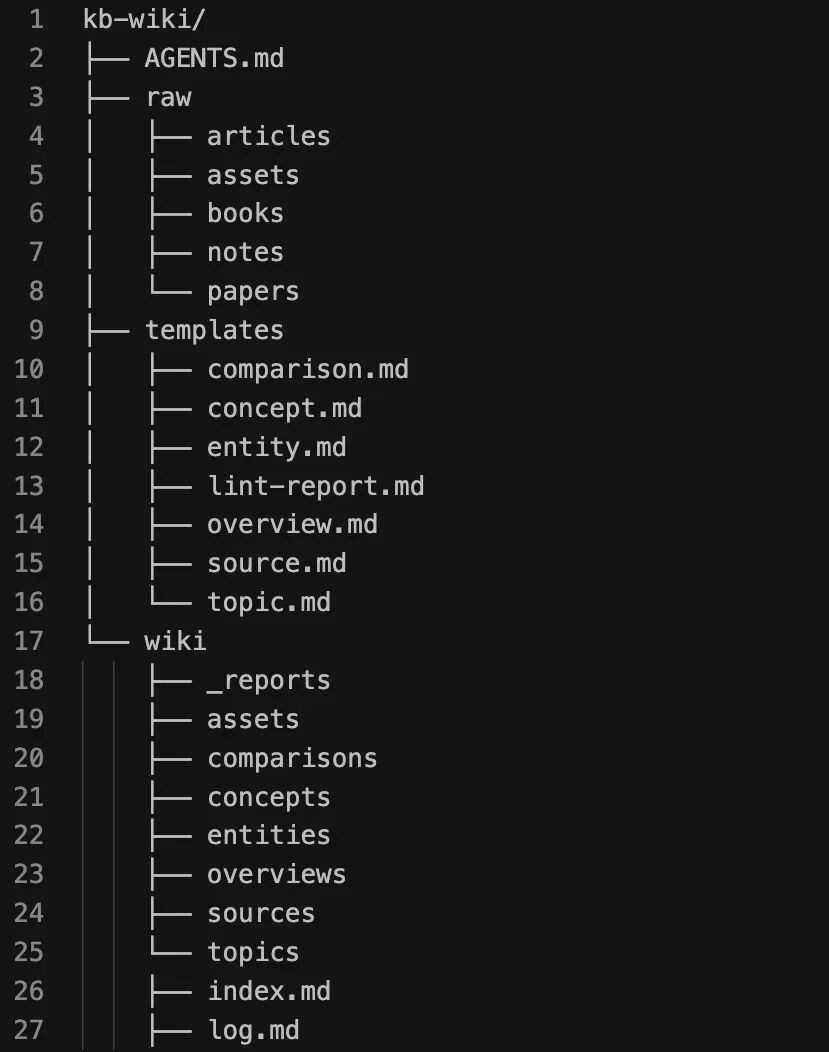Select the wiki folder entry

click(175, 641)
